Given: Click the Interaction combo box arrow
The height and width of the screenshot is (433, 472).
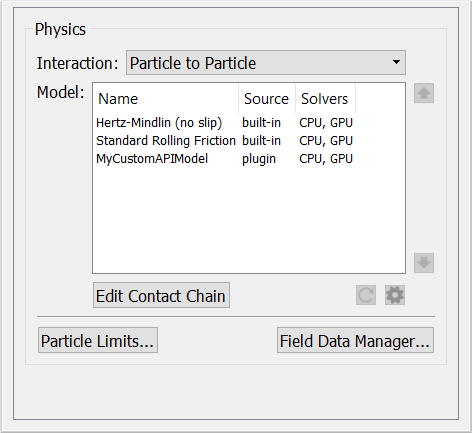Looking at the screenshot, I should tap(396, 62).
